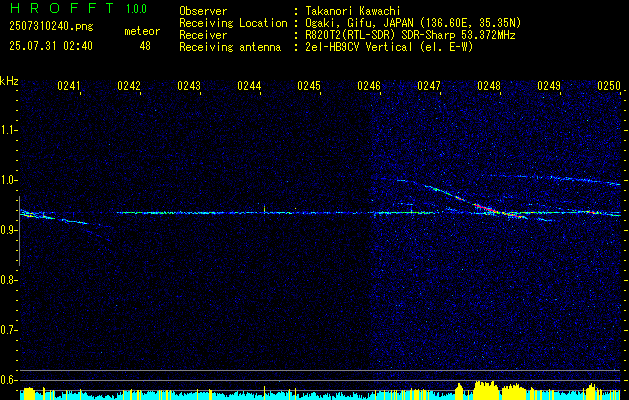Click the 0246 time marker
Image resolution: width=629 pixels, height=400 pixels.
[369, 85]
